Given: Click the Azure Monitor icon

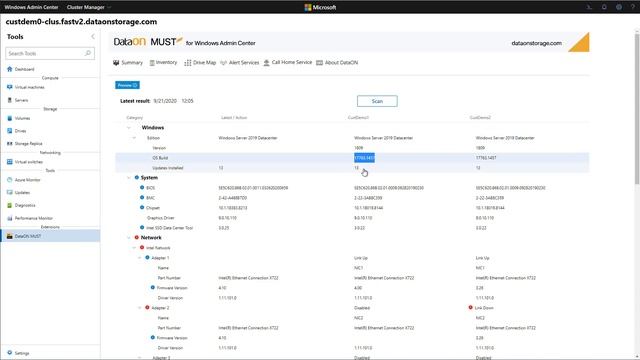Looking at the screenshot, I should tap(10, 180).
